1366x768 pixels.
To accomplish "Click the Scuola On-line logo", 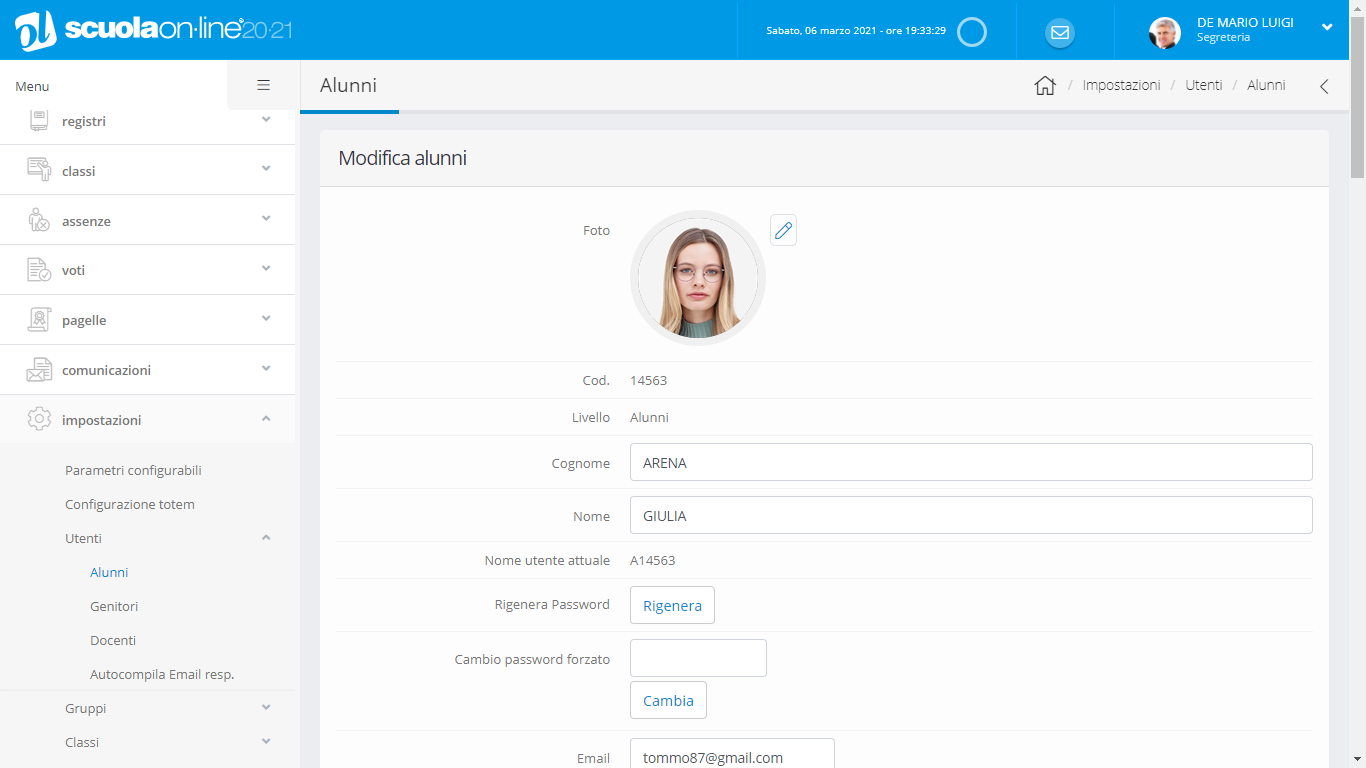I will coord(154,30).
